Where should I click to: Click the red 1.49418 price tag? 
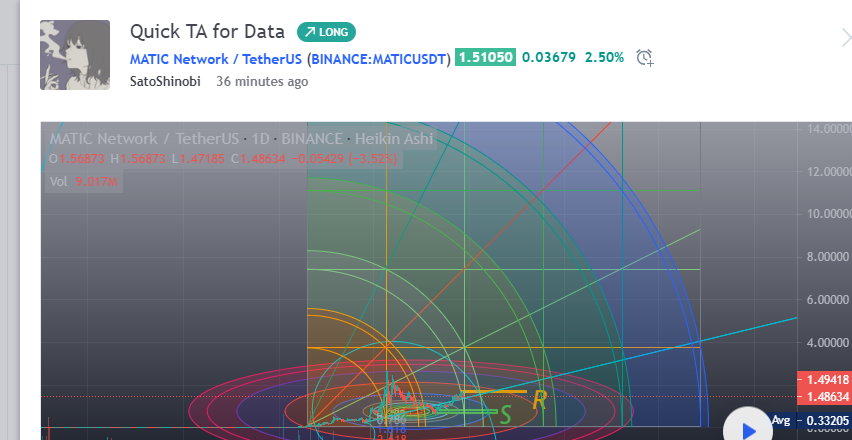(x=825, y=380)
